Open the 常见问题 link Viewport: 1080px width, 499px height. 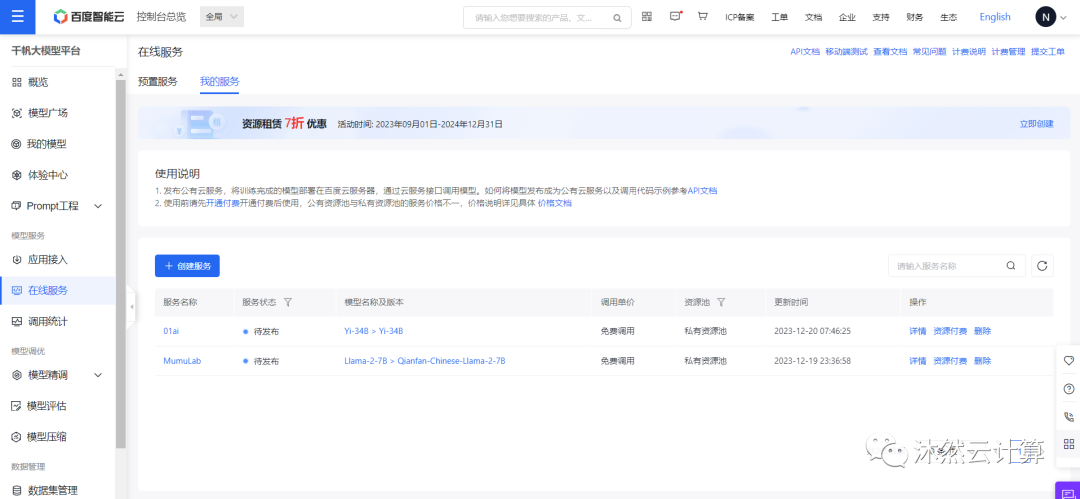pos(929,52)
